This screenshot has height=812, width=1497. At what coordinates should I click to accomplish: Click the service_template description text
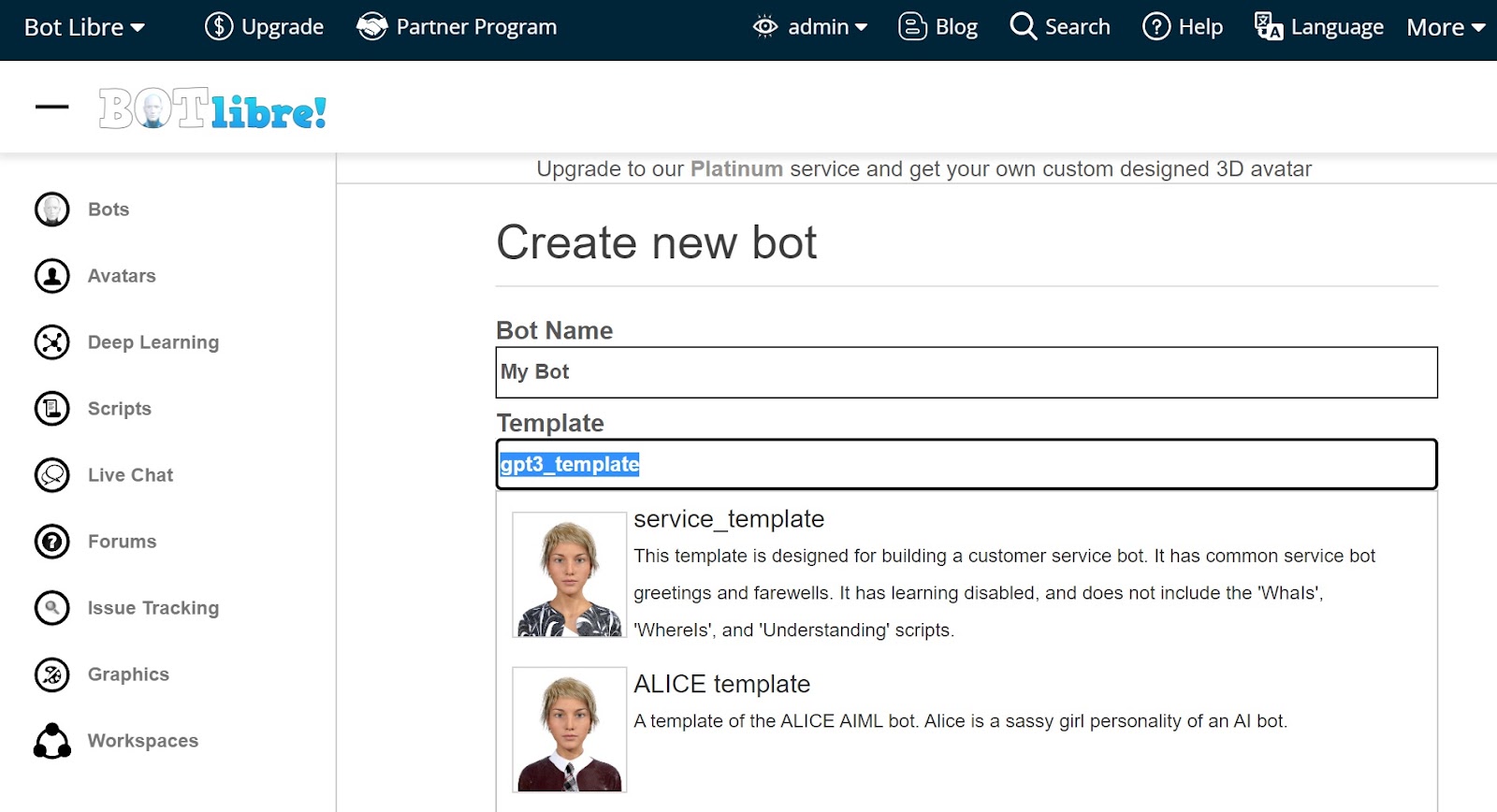pyautogui.click(x=1004, y=593)
